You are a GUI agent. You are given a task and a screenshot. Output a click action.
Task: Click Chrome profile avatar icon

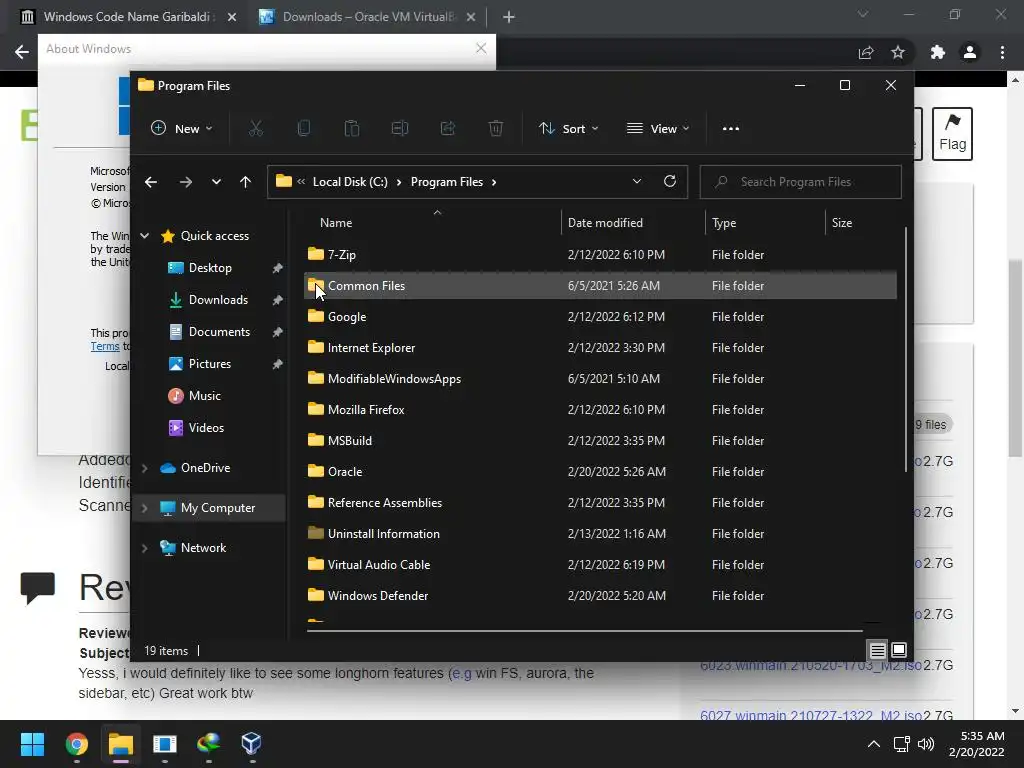click(970, 52)
